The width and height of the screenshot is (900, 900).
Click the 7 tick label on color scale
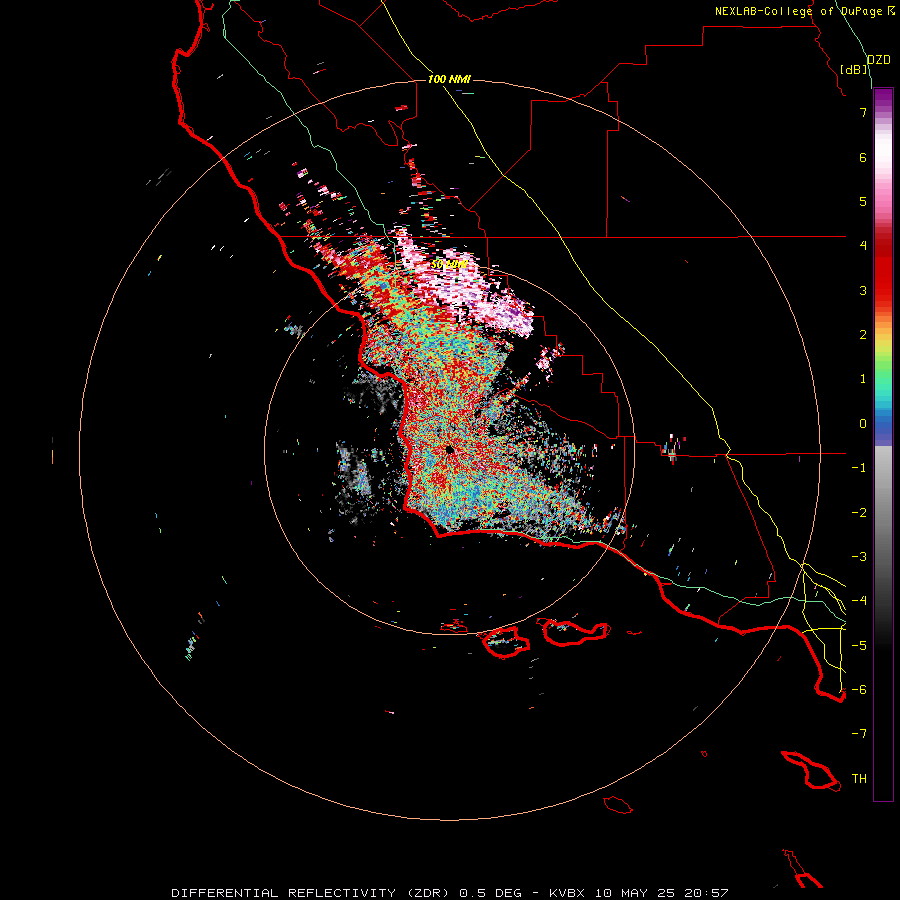pos(863,112)
